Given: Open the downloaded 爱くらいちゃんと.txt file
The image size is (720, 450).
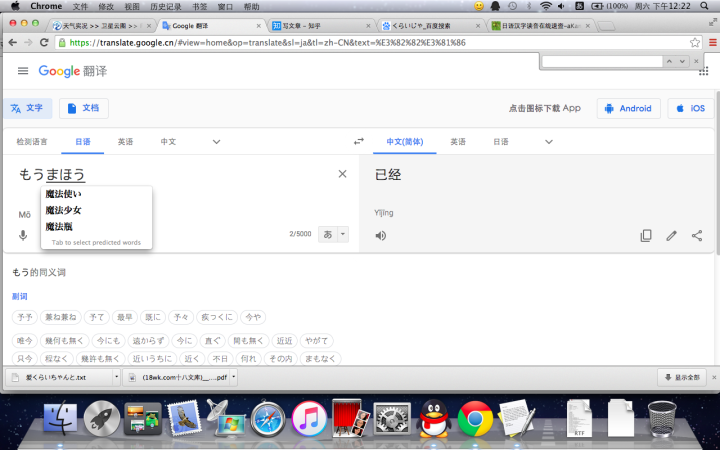Looking at the screenshot, I should [58, 377].
